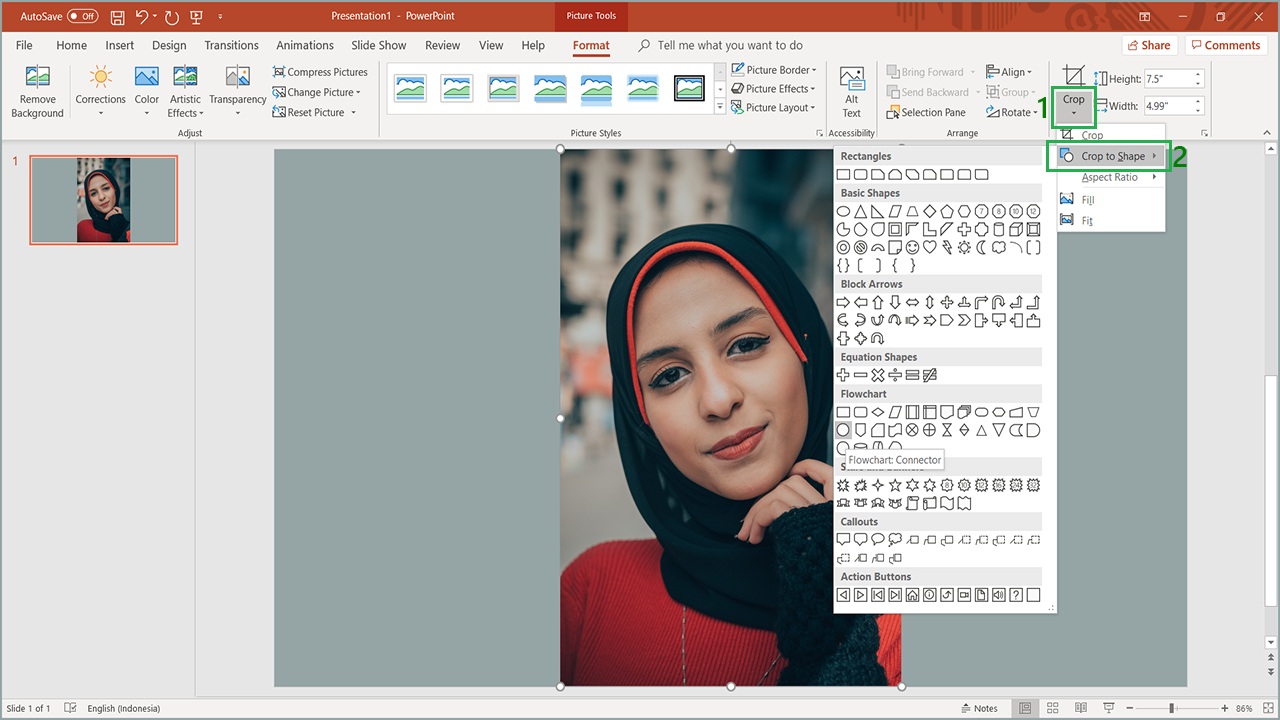Select the slide 1 thumbnail
This screenshot has height=720, width=1280.
click(x=103, y=200)
